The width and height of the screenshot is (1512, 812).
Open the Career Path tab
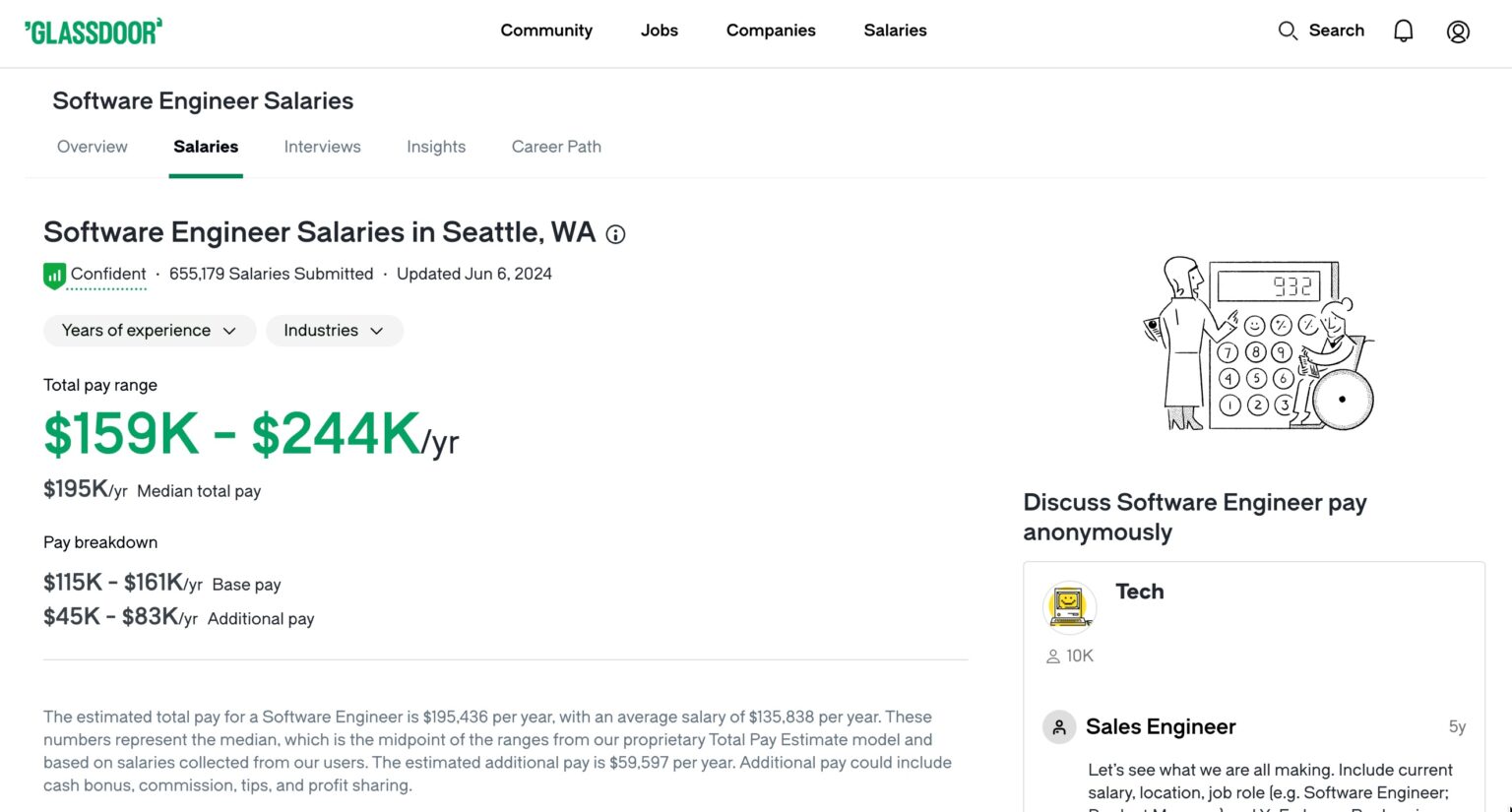556,146
